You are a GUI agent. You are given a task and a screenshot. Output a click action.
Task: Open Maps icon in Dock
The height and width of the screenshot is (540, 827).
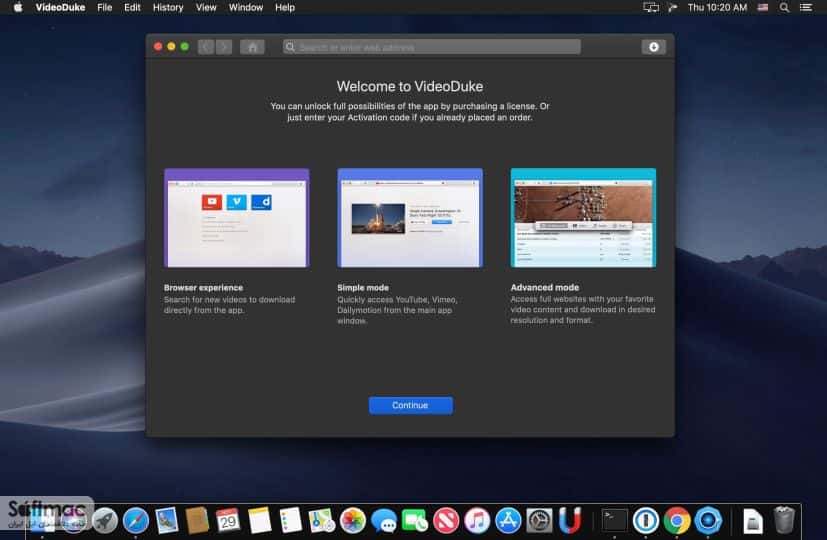[x=321, y=520]
